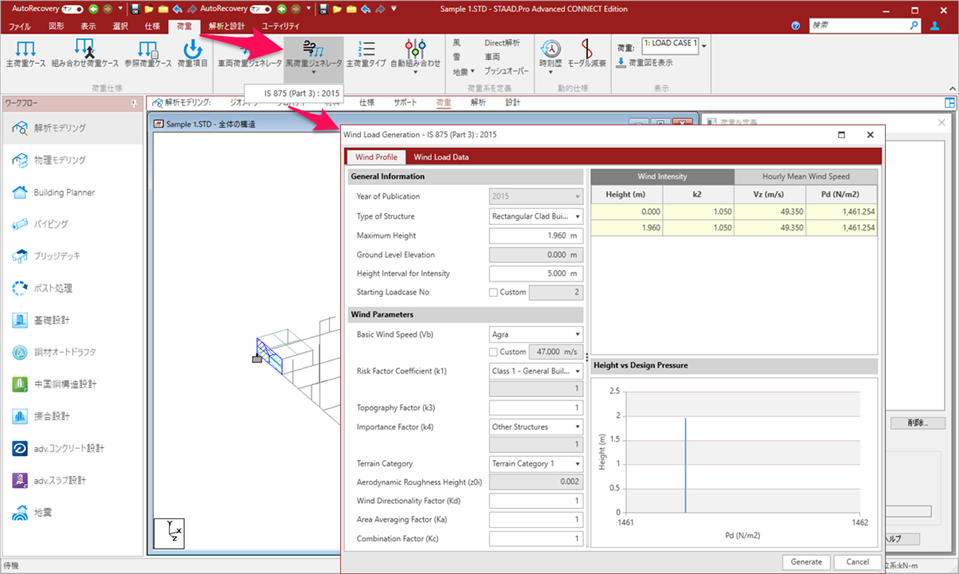The width and height of the screenshot is (959, 574).
Task: Click the user account icon in title bar
Action: coord(935,26)
